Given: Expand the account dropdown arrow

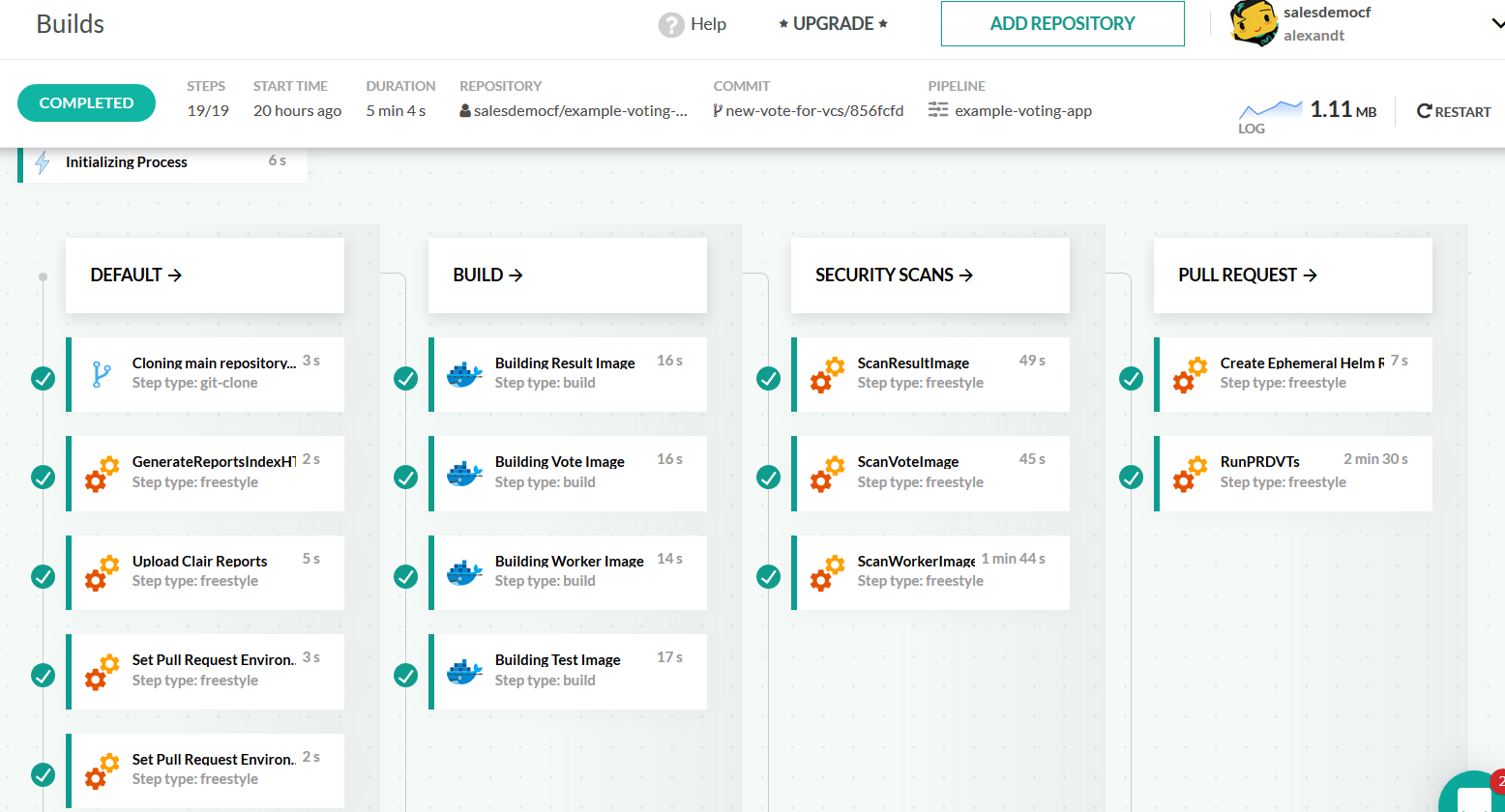Looking at the screenshot, I should coord(1496,25).
